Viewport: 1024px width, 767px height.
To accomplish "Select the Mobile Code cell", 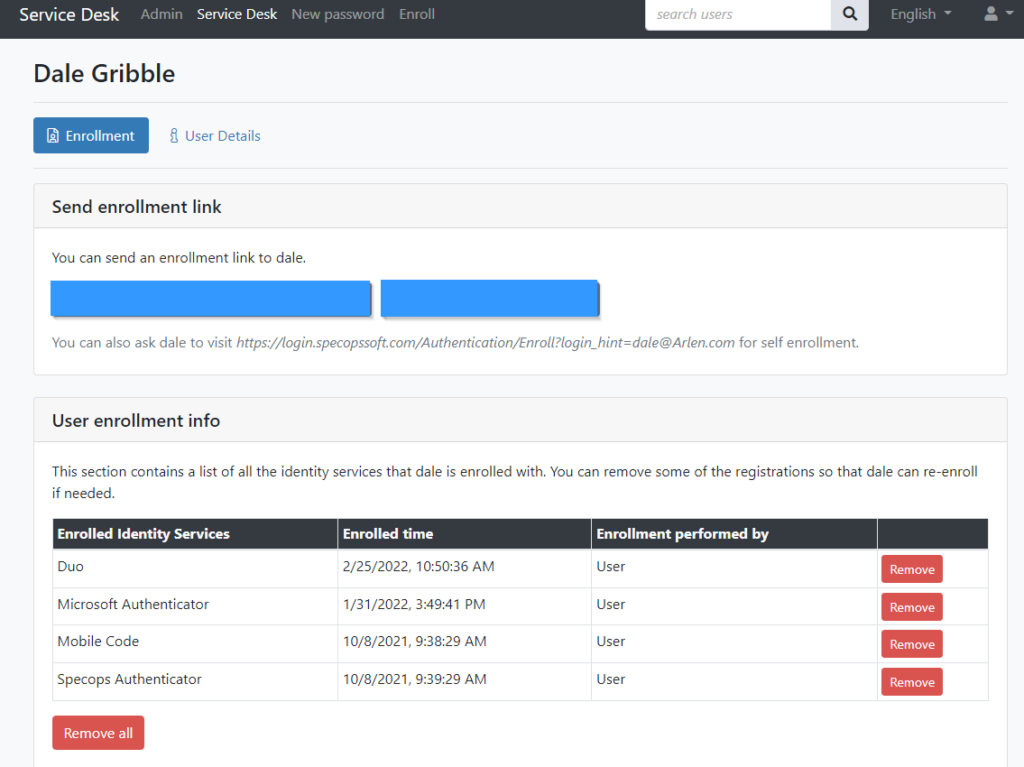I will click(195, 642).
